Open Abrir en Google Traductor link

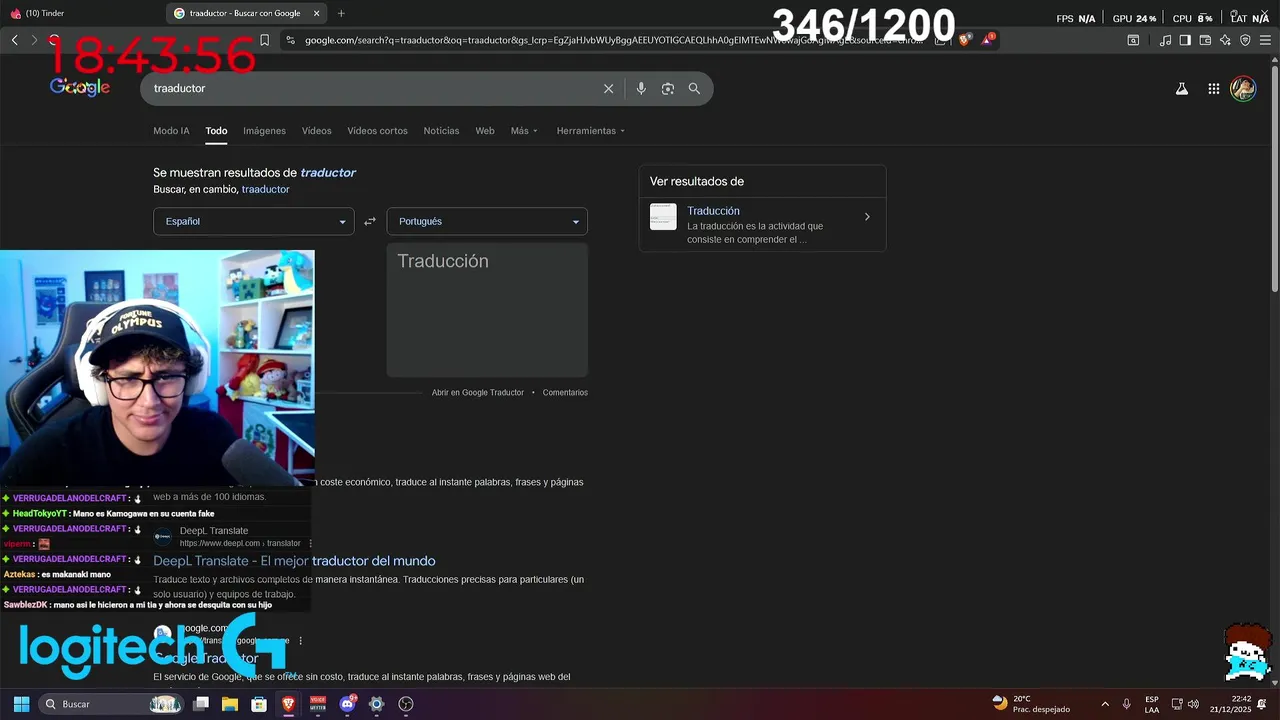click(478, 393)
